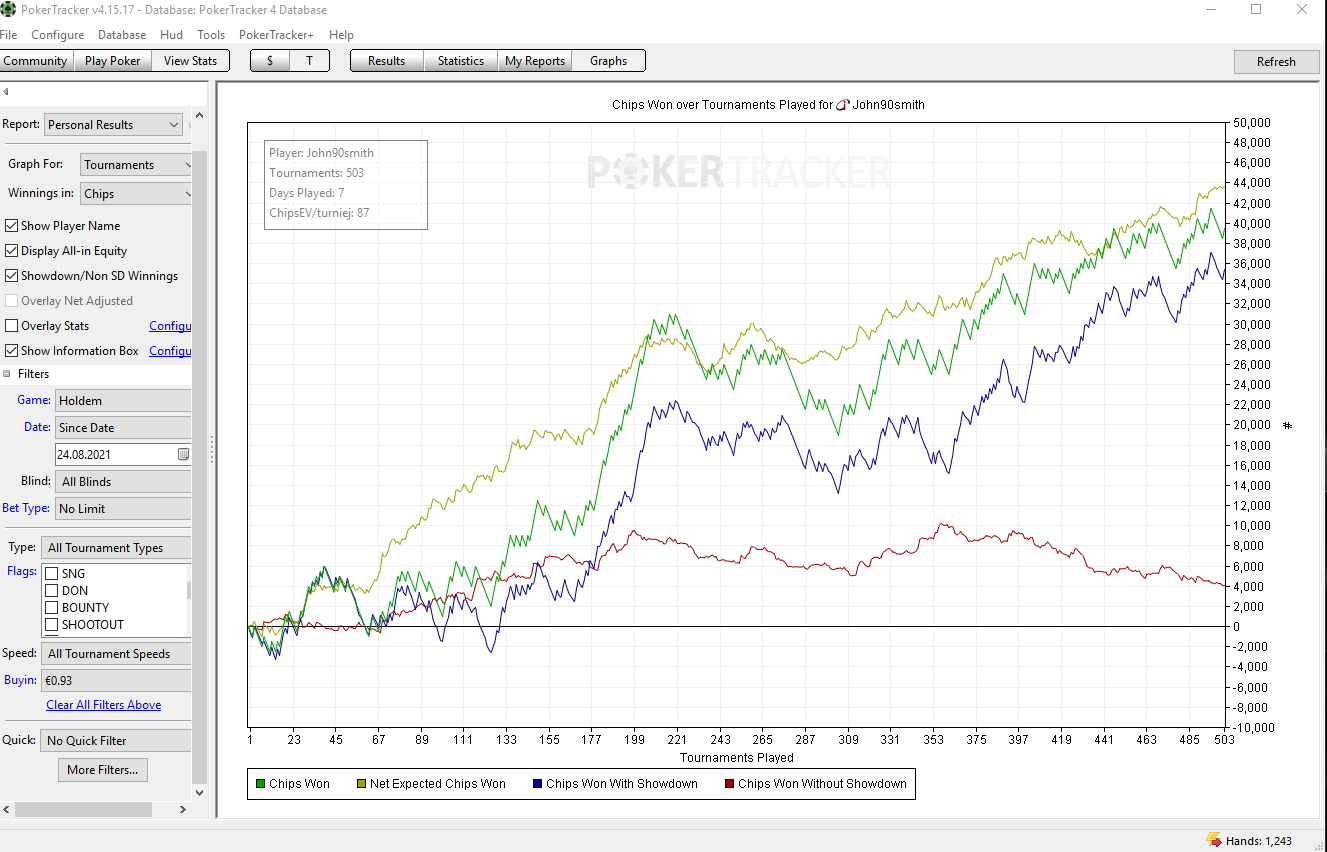Image resolution: width=1327 pixels, height=852 pixels.
Task: Collapse the Filters section
Action: [x=7, y=374]
